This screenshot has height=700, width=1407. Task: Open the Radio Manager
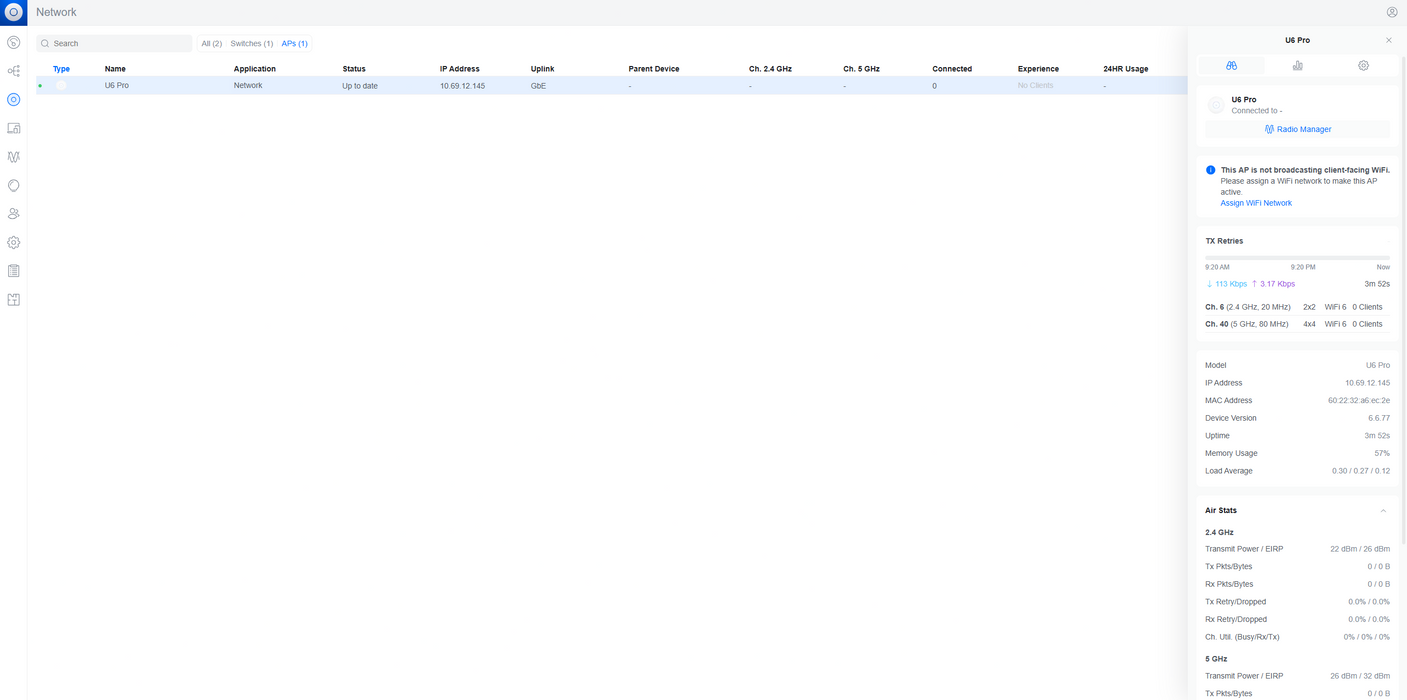pyautogui.click(x=1297, y=129)
